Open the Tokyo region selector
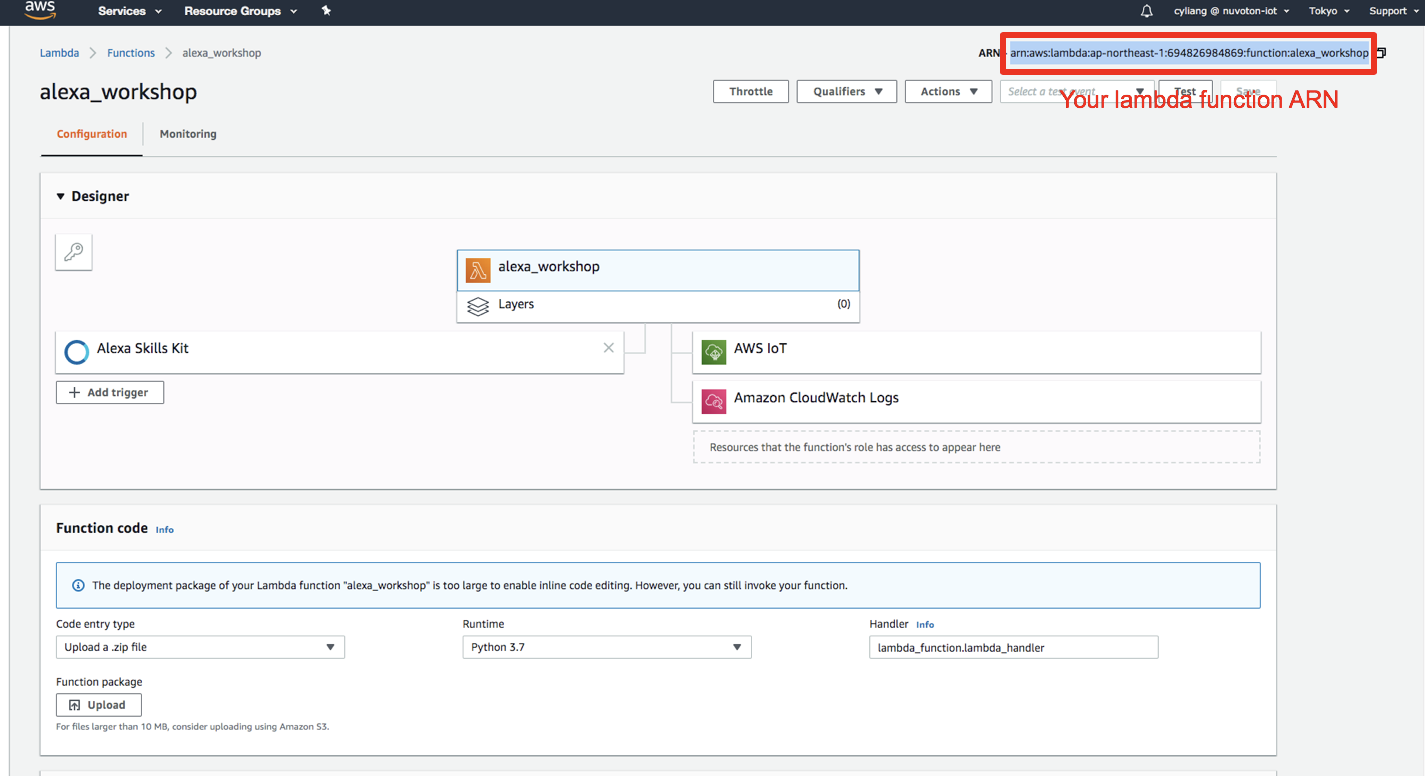Viewport: 1425px width, 776px height. (x=1330, y=11)
